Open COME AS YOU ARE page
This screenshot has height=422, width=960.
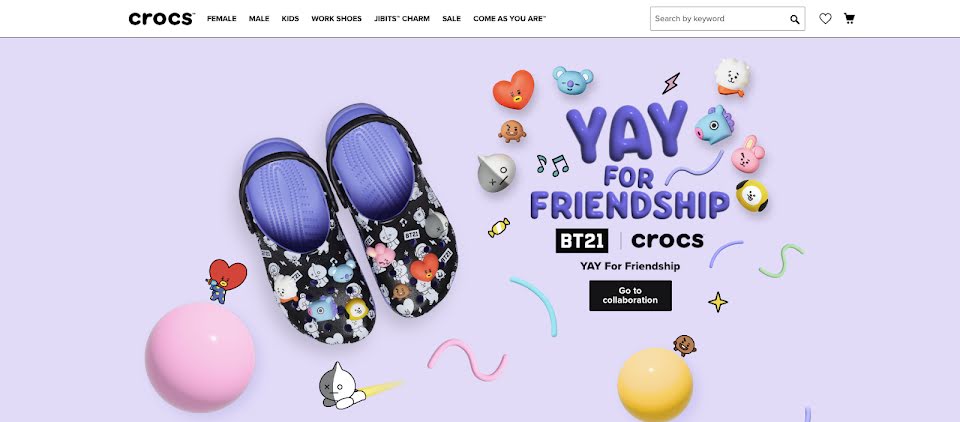tap(509, 19)
